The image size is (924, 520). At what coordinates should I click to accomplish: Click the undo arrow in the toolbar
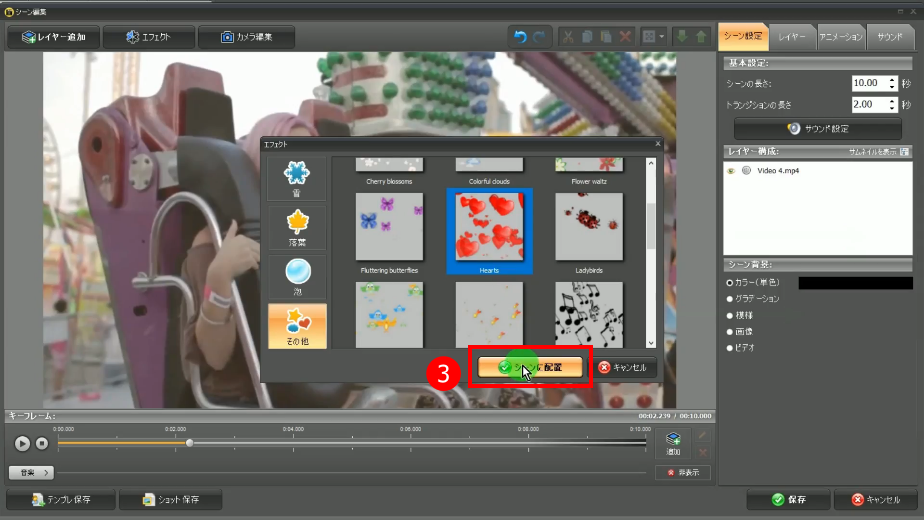pyautogui.click(x=520, y=37)
